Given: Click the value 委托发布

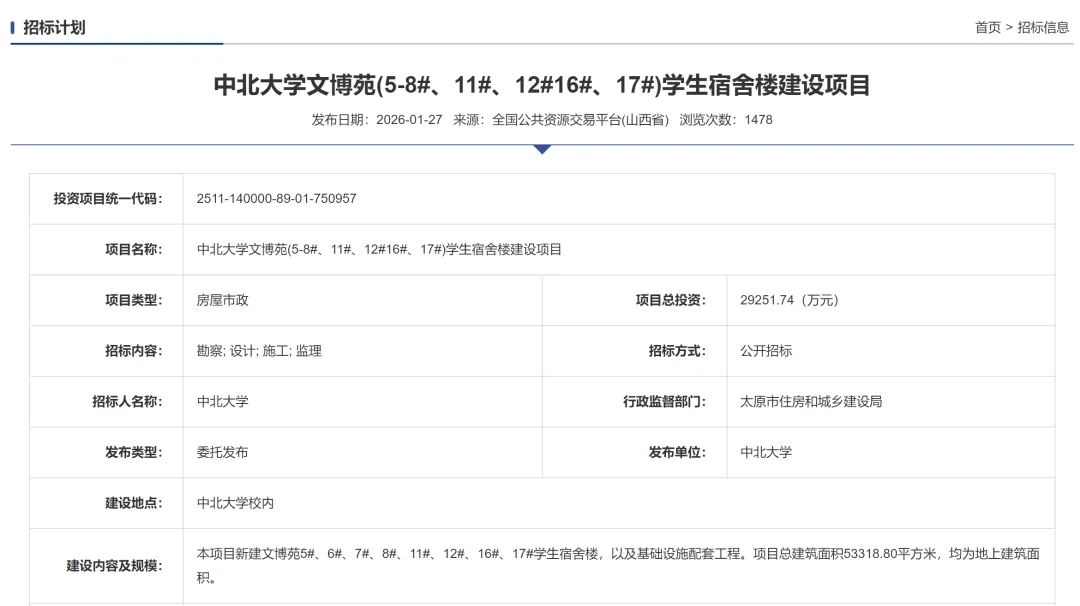Looking at the screenshot, I should (222, 452).
